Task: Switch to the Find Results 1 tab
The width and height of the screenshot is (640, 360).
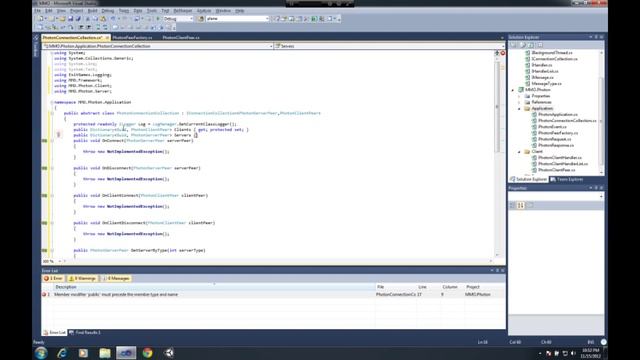Action: pos(85,333)
